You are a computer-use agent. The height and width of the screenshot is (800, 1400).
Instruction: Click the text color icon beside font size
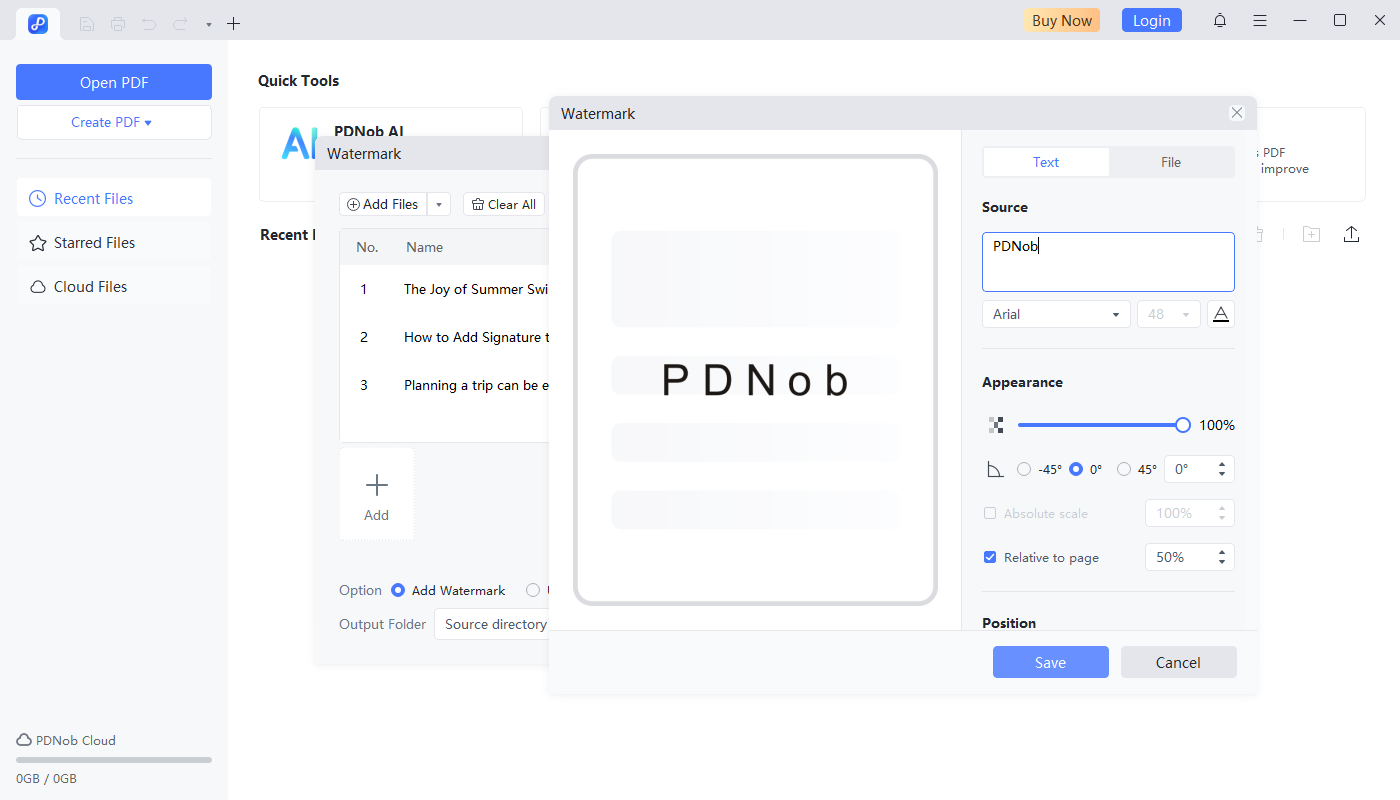pos(1220,314)
